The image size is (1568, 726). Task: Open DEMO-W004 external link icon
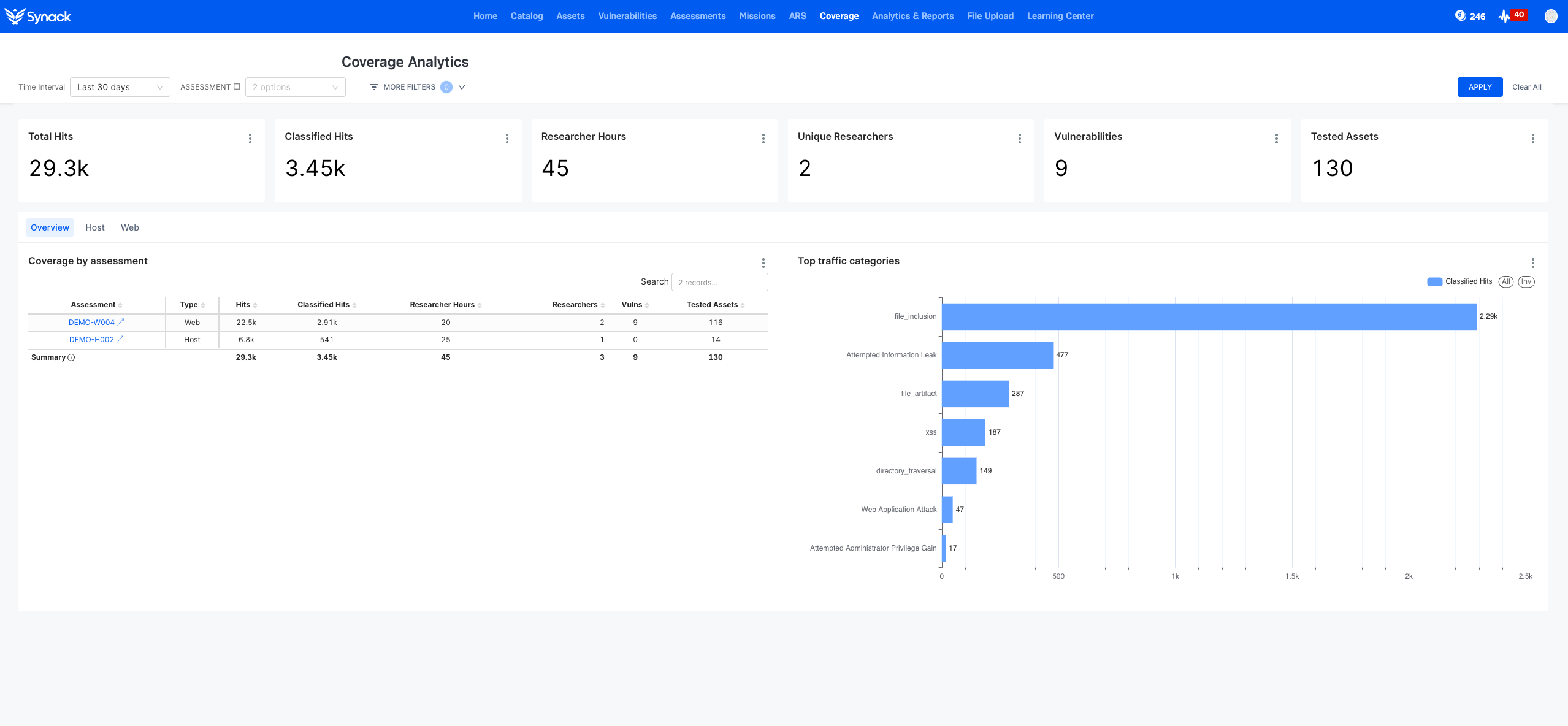click(121, 322)
